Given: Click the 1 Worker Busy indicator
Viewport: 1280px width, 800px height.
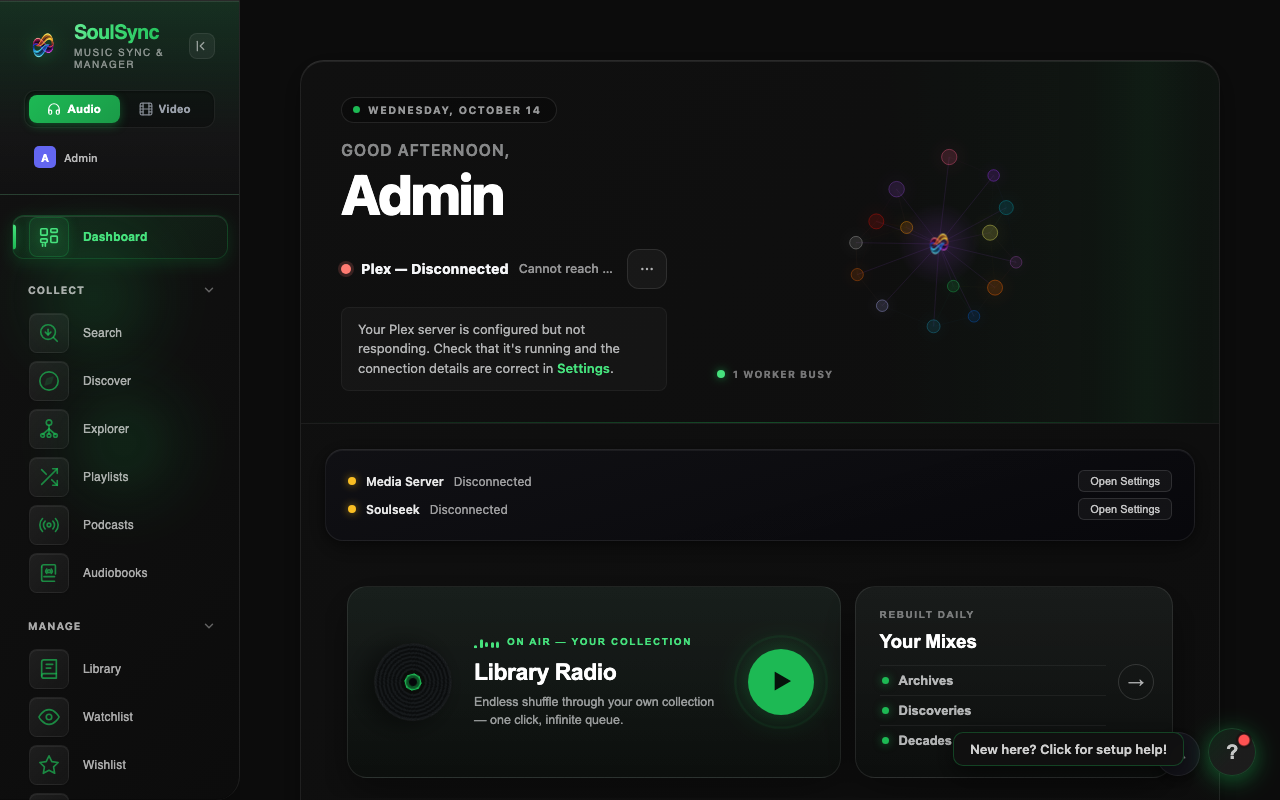Looking at the screenshot, I should [x=775, y=374].
